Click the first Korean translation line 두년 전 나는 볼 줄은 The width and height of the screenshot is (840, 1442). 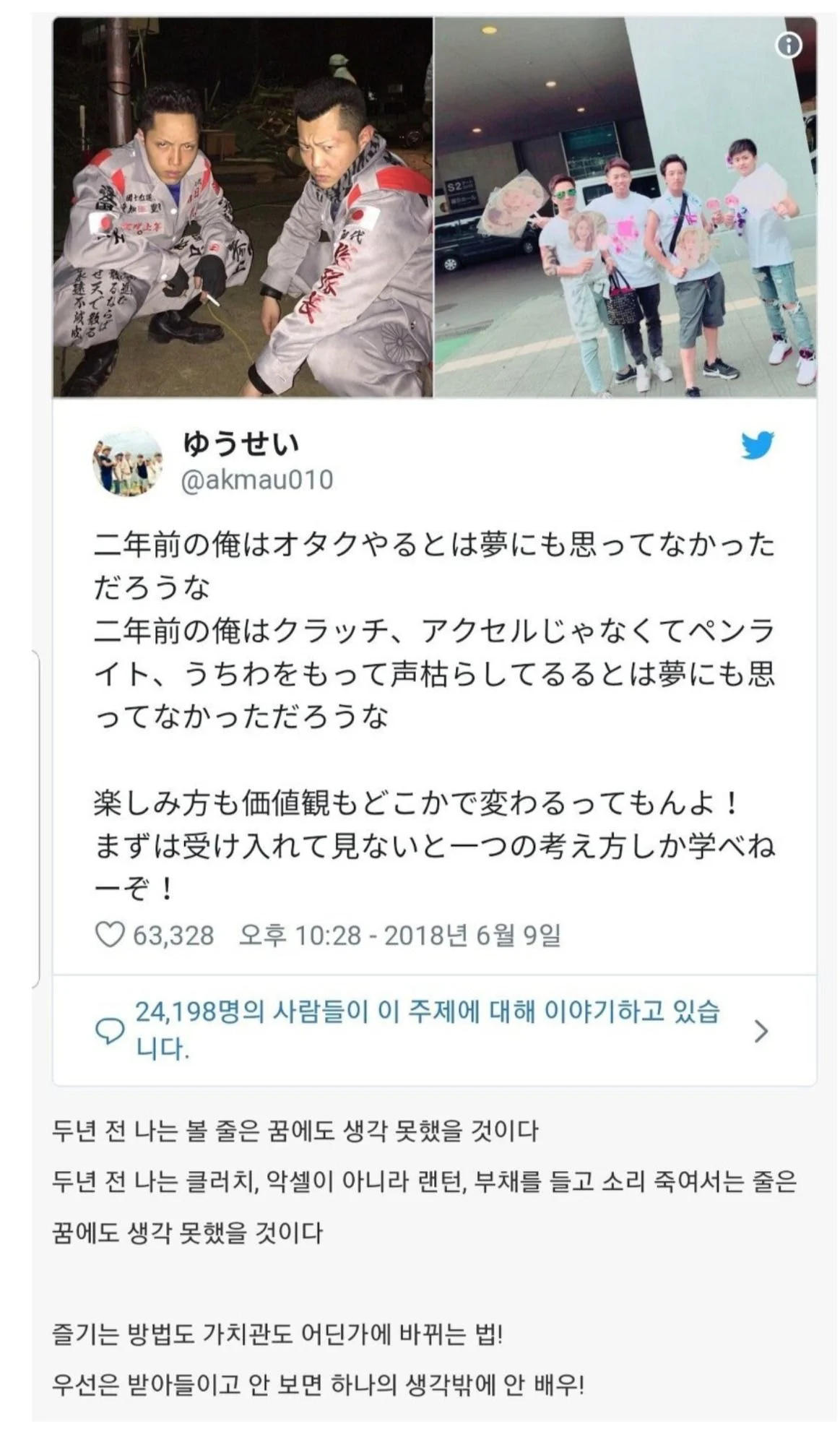(295, 1131)
